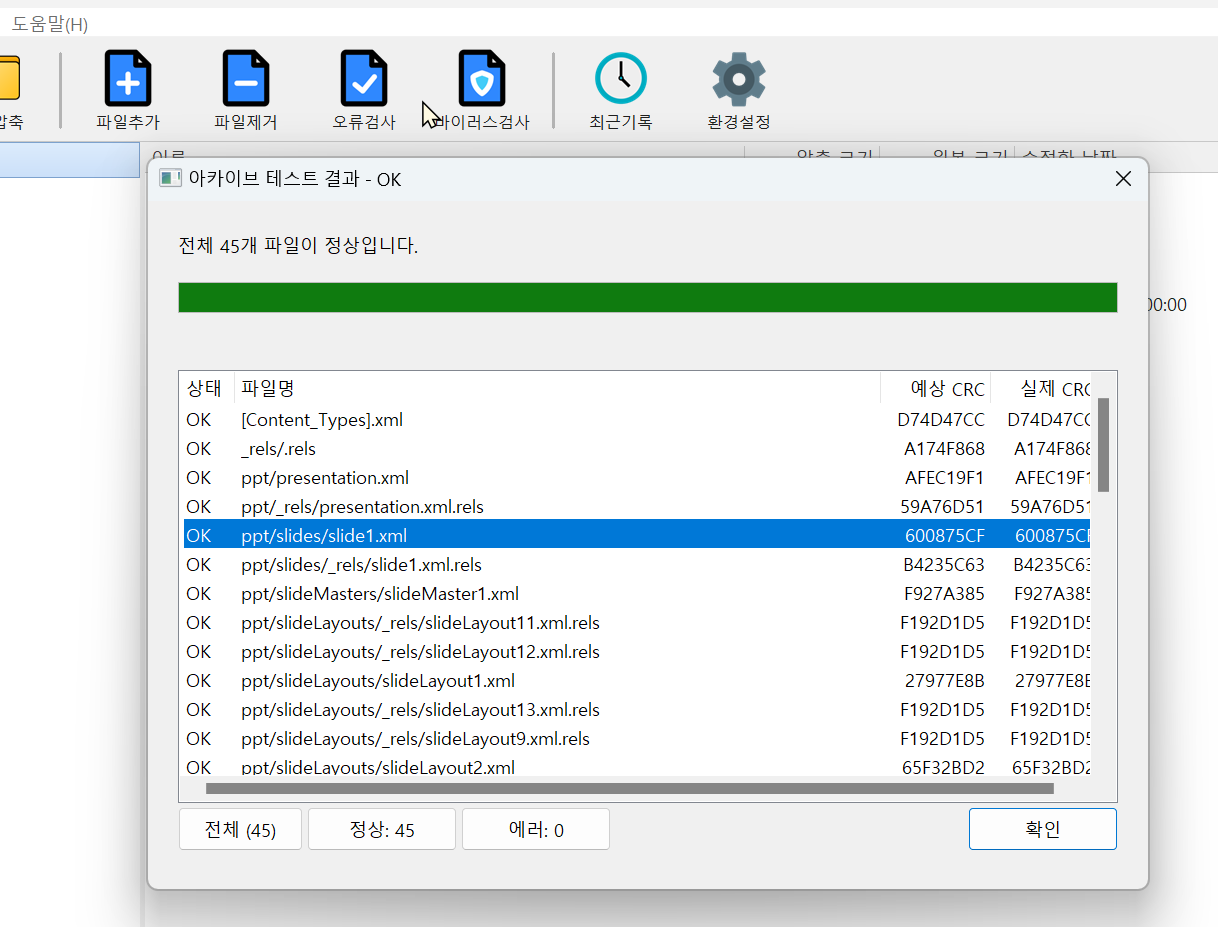Select the ppt/presentation.xml row
1218x927 pixels.
point(637,478)
